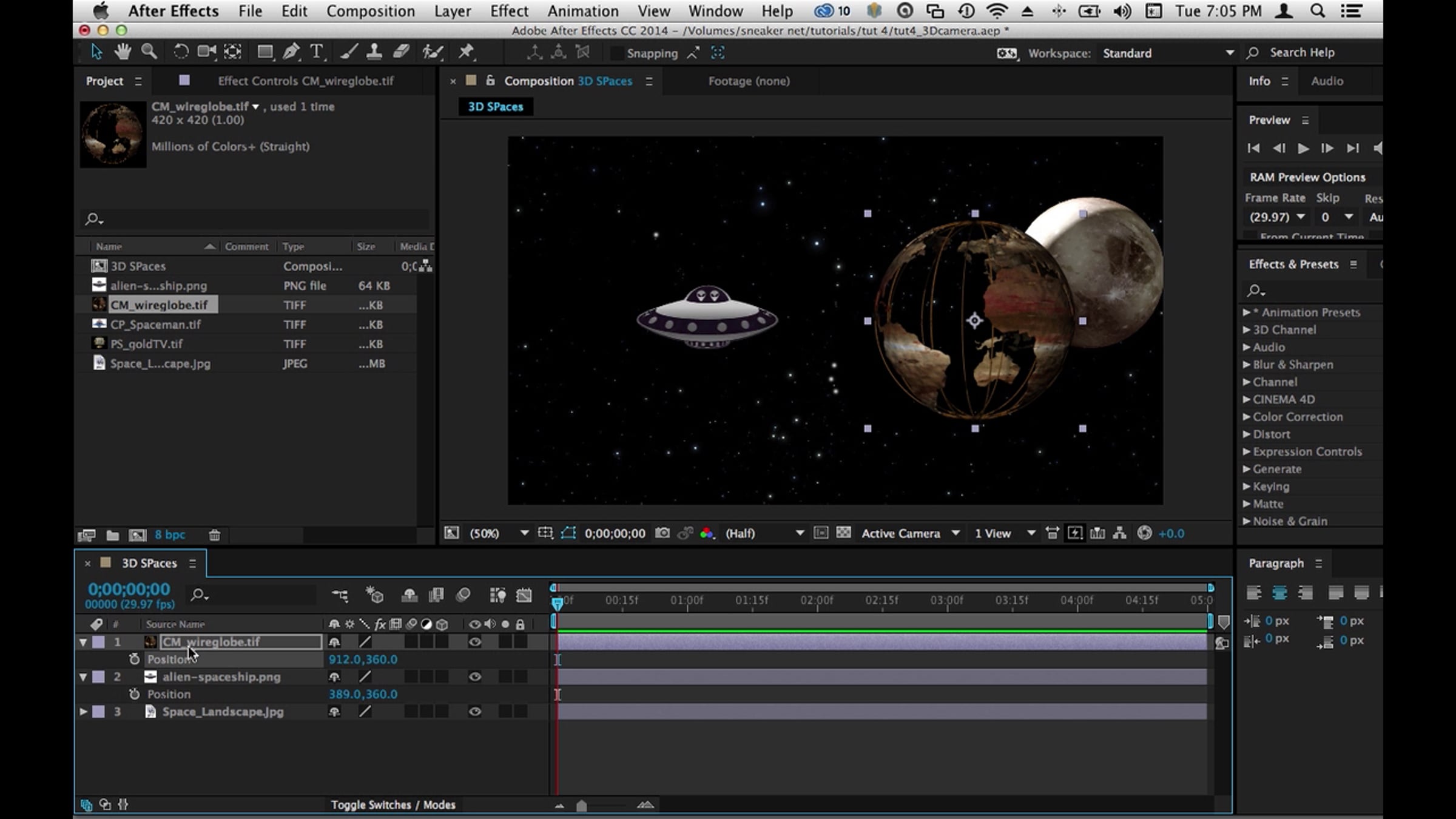
Task: Switch to Footage (none) tab
Action: 749,81
